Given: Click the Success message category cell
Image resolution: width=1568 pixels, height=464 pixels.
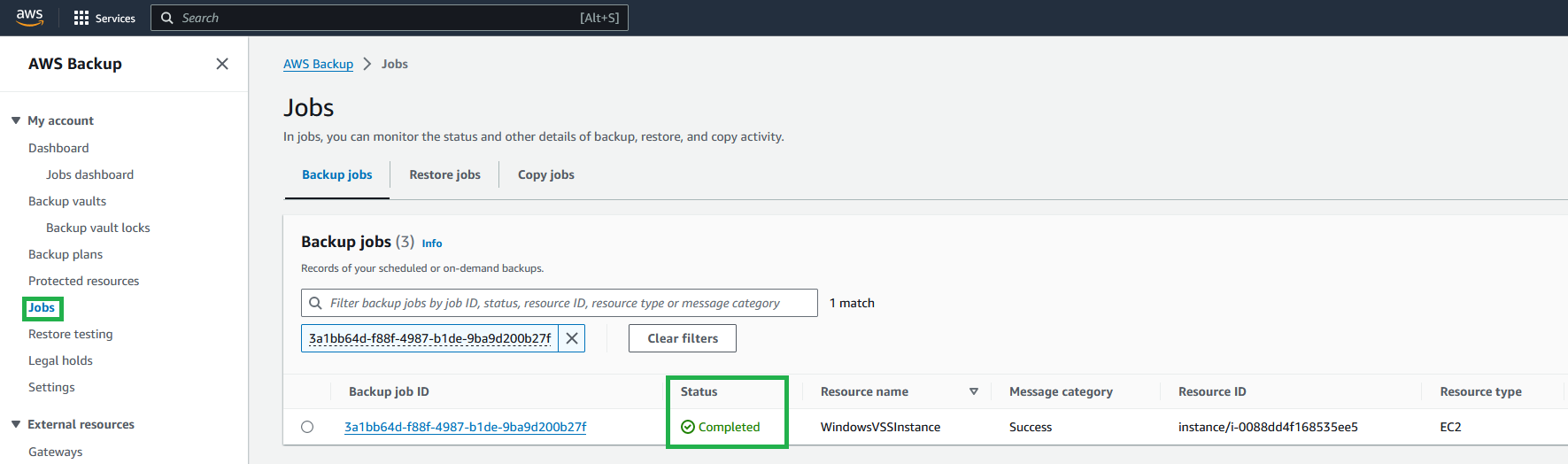Looking at the screenshot, I should [1031, 427].
